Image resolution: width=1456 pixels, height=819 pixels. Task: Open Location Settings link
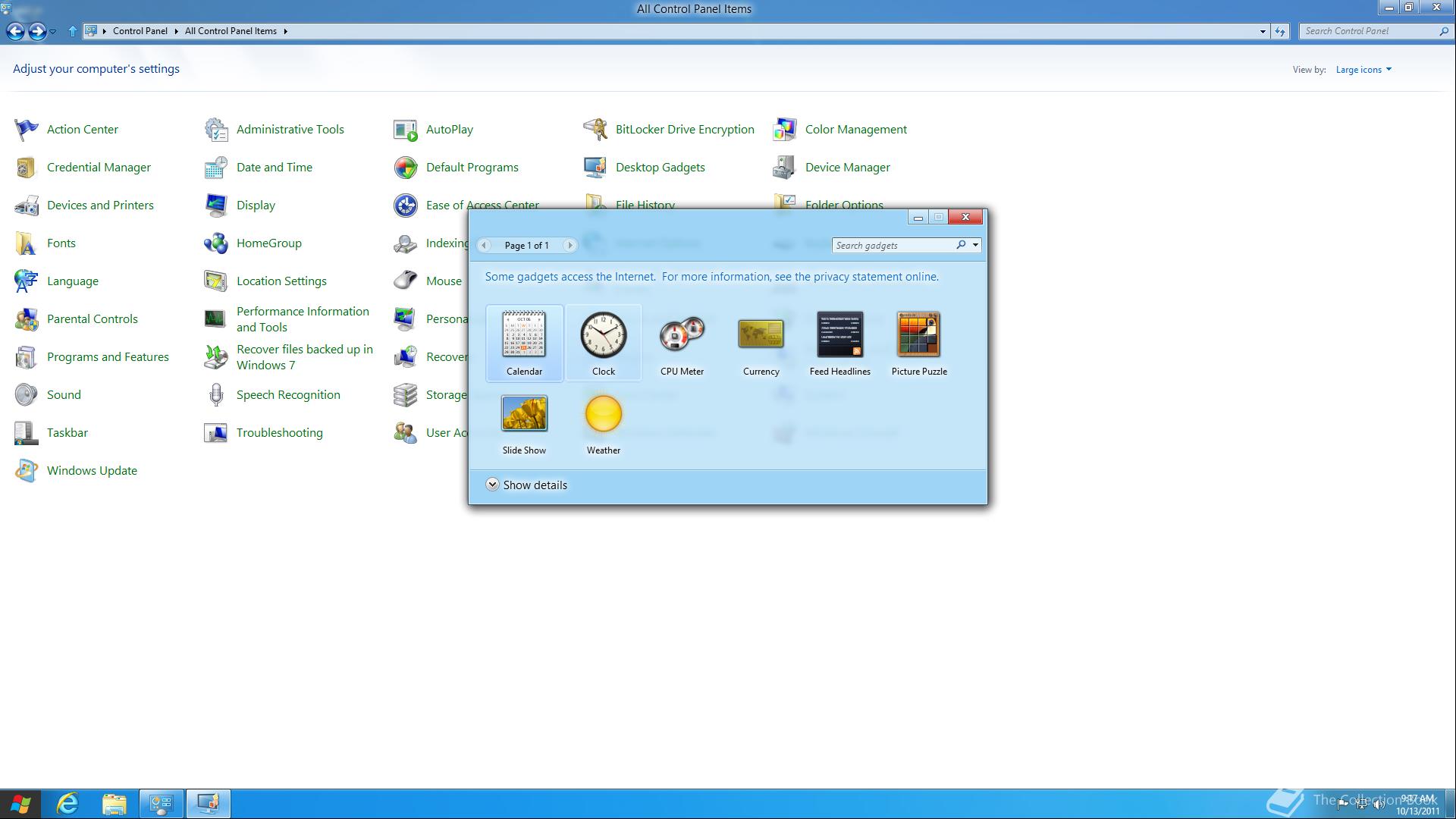tap(281, 281)
